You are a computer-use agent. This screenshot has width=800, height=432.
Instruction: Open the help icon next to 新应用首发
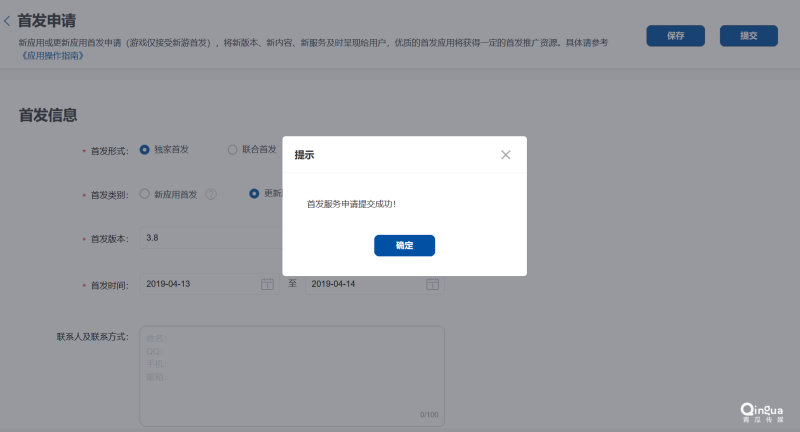click(x=211, y=194)
